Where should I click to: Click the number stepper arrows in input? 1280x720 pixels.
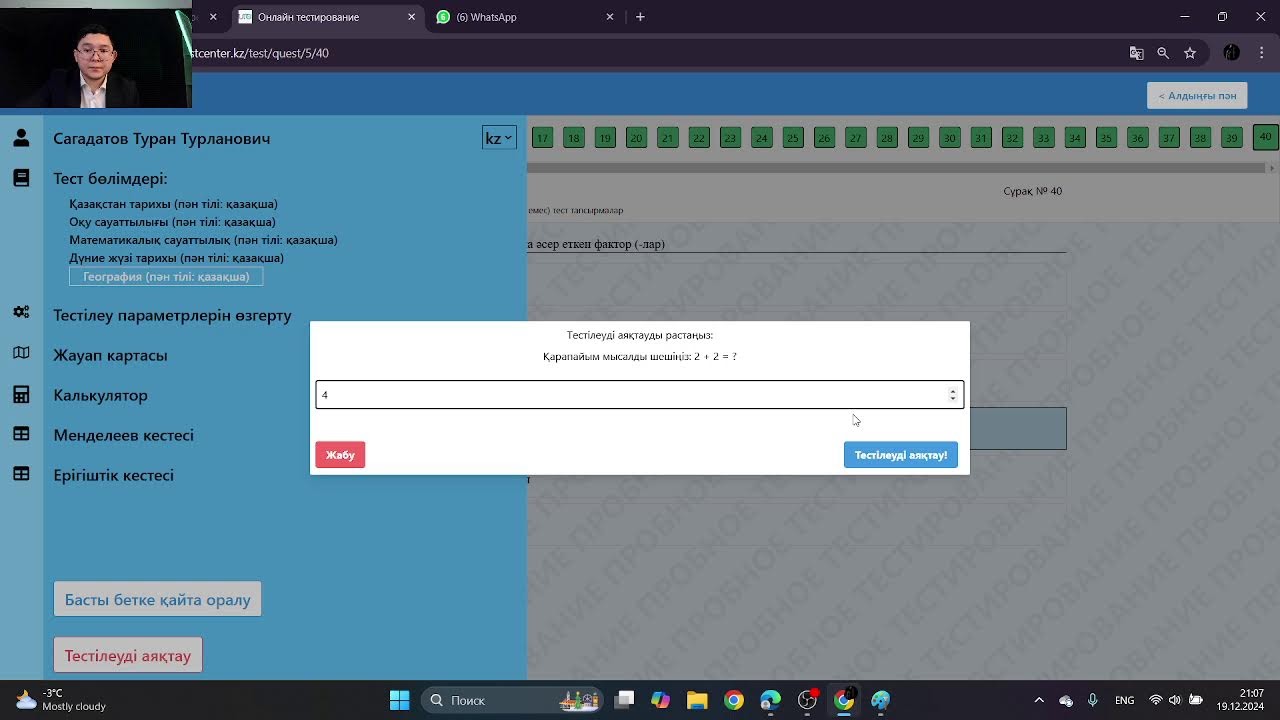click(952, 395)
